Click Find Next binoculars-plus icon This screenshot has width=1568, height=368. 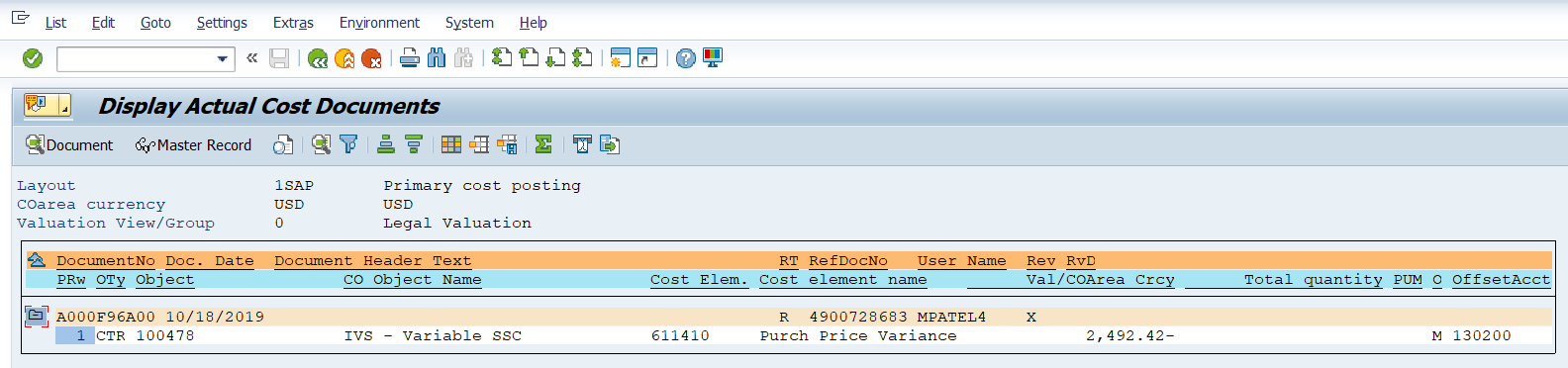pos(463,58)
